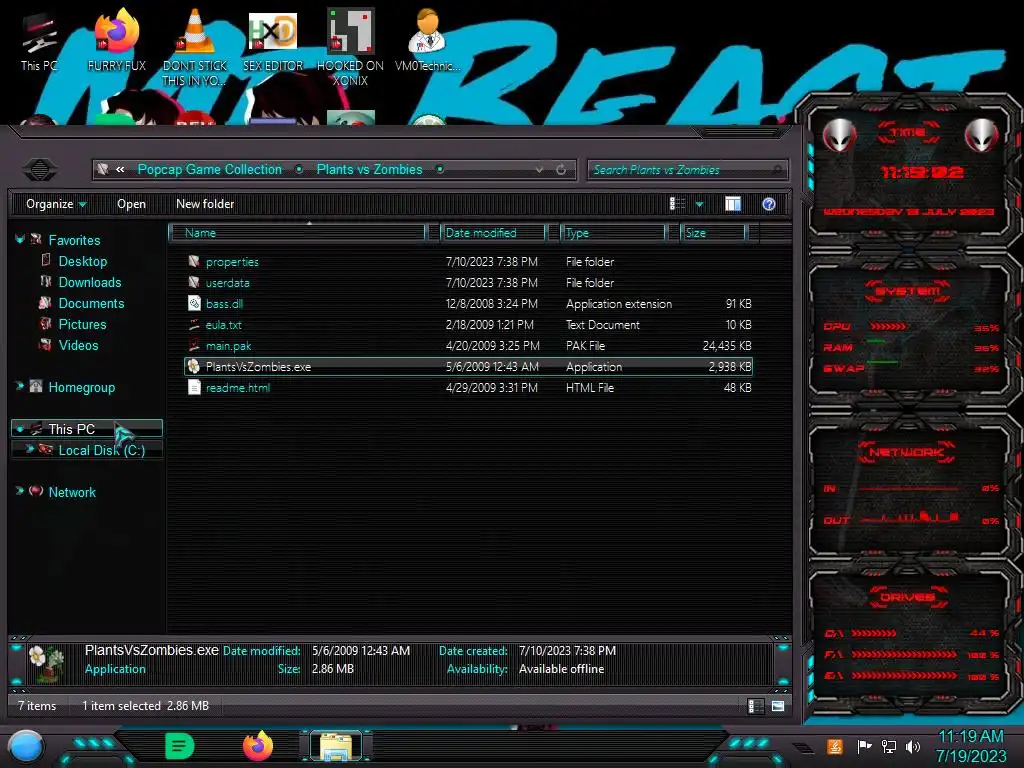Open the Organize dropdown menu

click(x=56, y=204)
